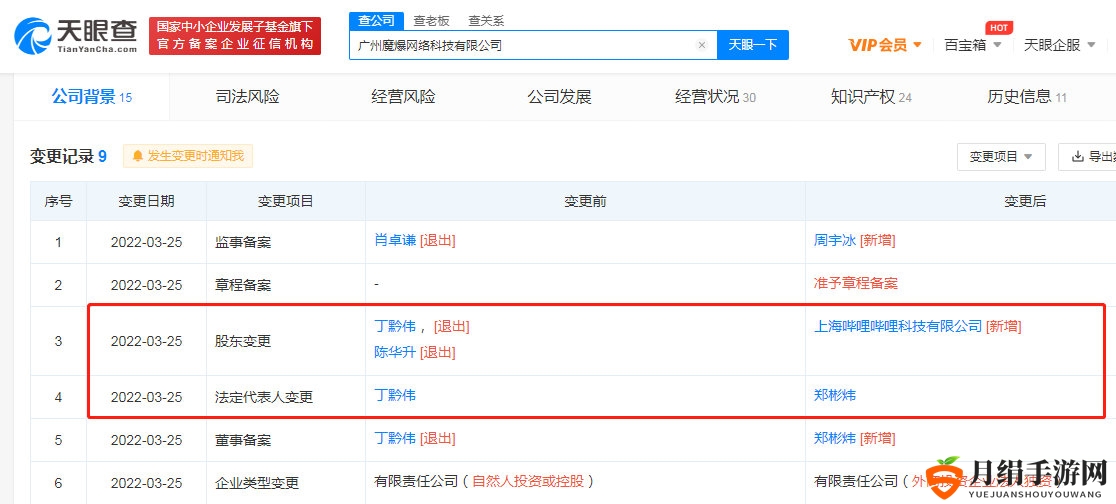
Task: Clear the search box with X icon
Action: click(x=702, y=45)
